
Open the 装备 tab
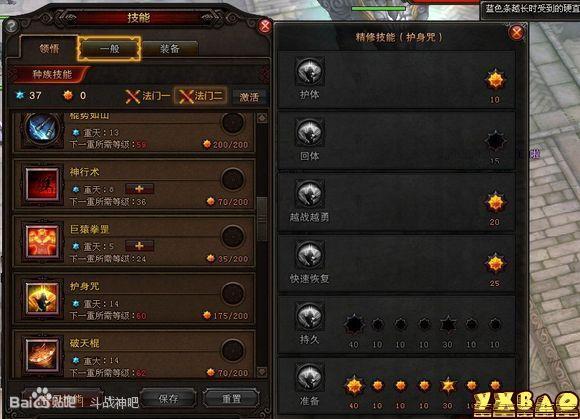[170, 48]
